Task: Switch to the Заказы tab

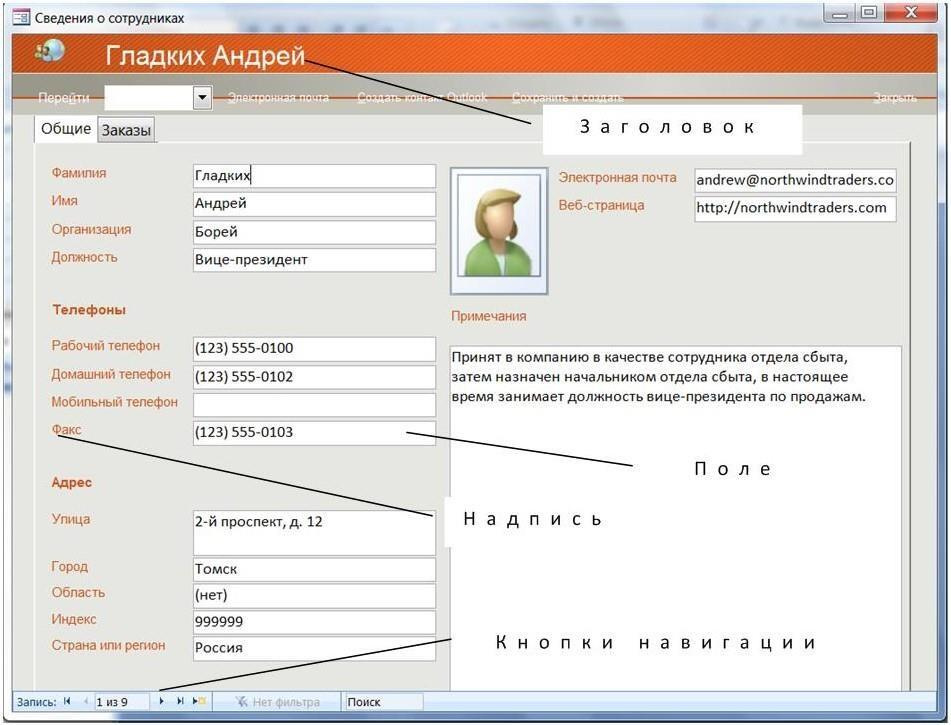Action: [x=126, y=130]
